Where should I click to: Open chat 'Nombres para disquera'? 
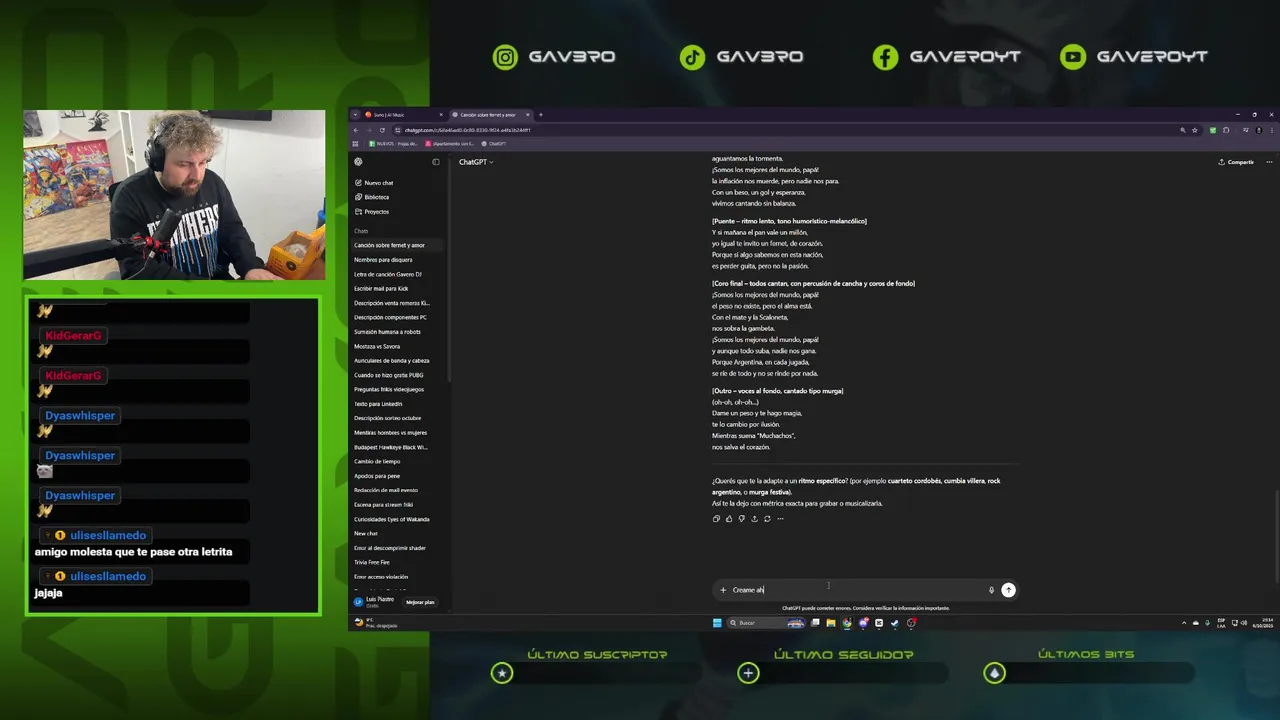383,260
